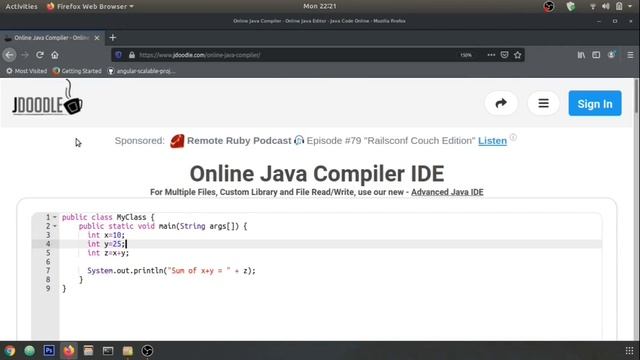The image size is (640, 360).
Task: Go to the Firefox home page
Action: click(x=55, y=55)
